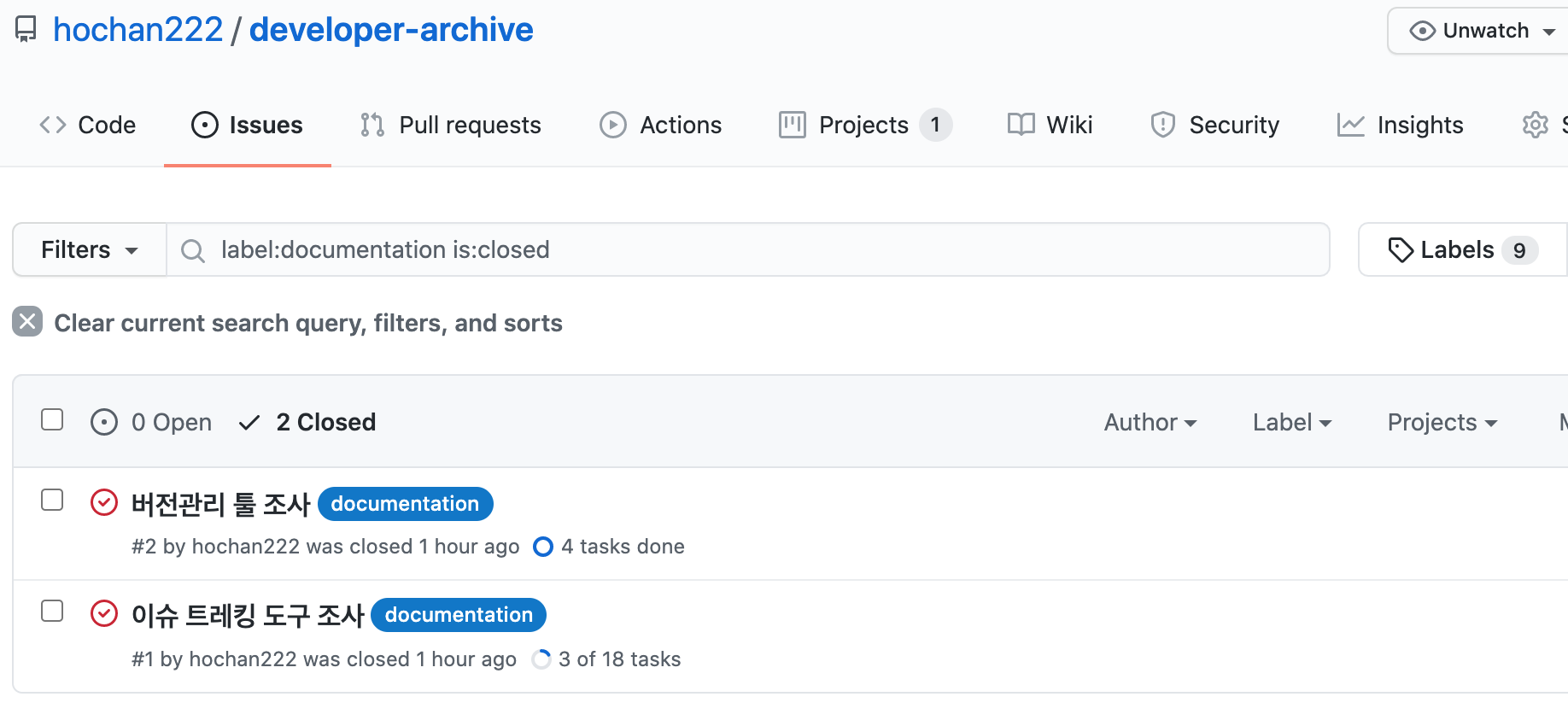
Task: Toggle the select all issues checkbox
Action: [52, 419]
